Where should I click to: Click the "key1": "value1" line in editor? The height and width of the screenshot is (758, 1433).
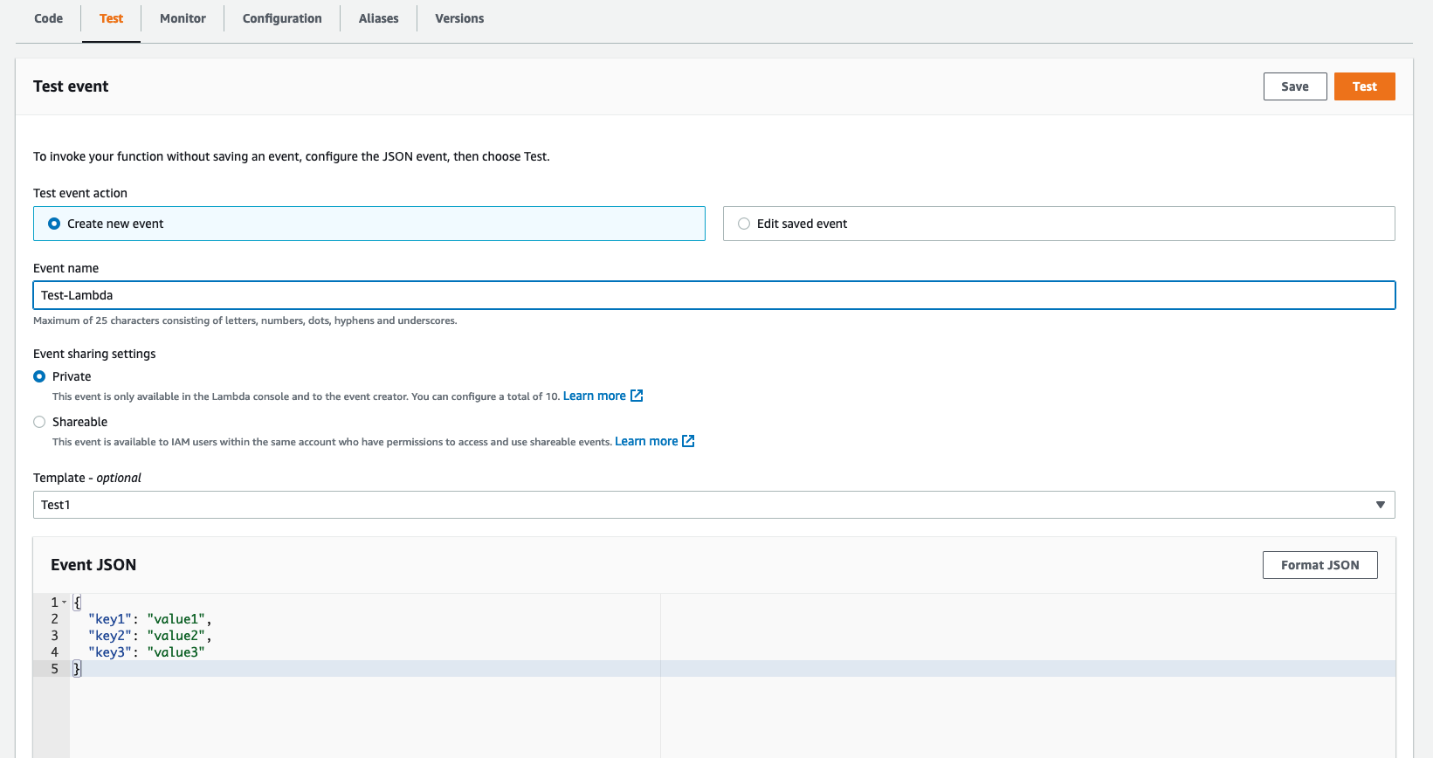click(x=150, y=619)
